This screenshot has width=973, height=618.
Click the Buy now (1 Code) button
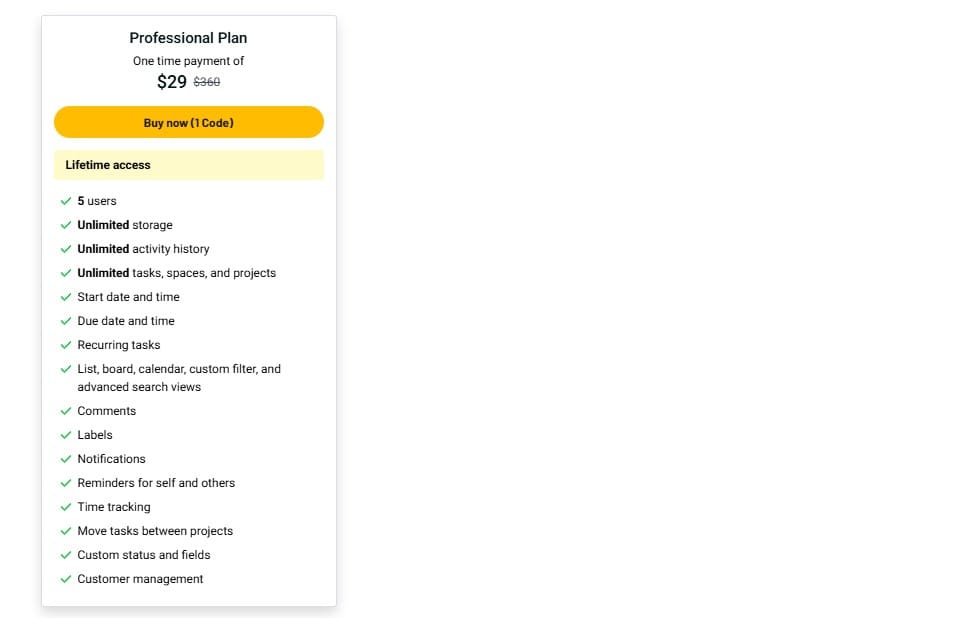(x=188, y=121)
